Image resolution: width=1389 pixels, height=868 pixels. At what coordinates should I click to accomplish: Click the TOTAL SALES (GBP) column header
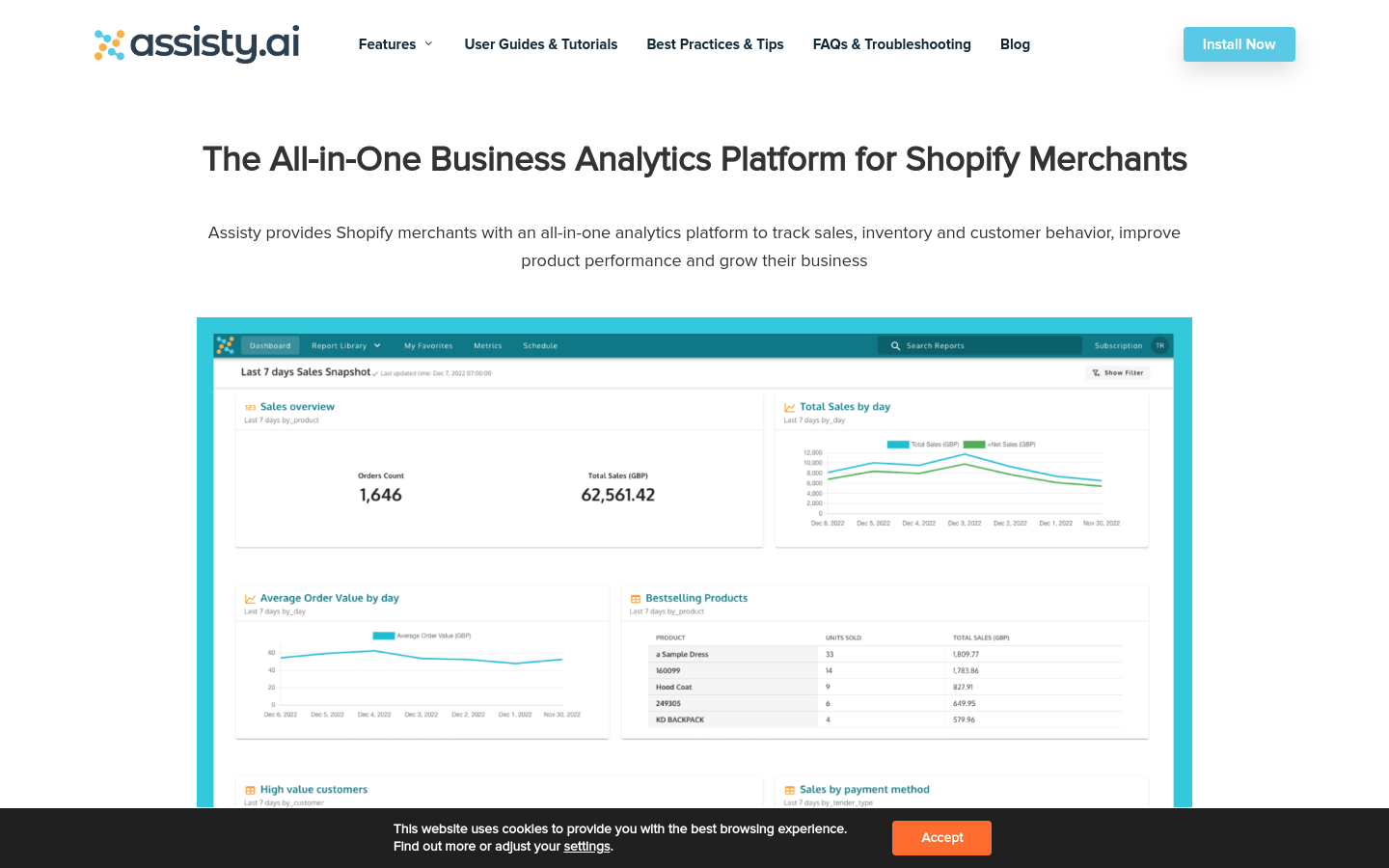(981, 637)
